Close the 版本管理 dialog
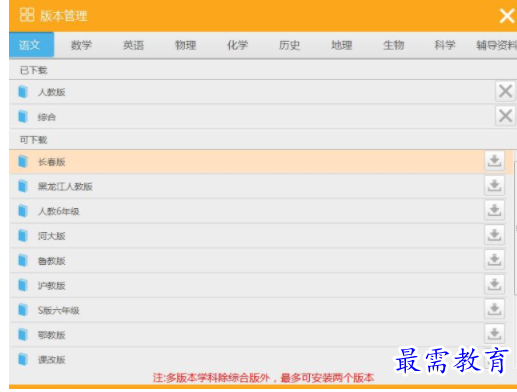The image size is (517, 392). click(x=507, y=16)
